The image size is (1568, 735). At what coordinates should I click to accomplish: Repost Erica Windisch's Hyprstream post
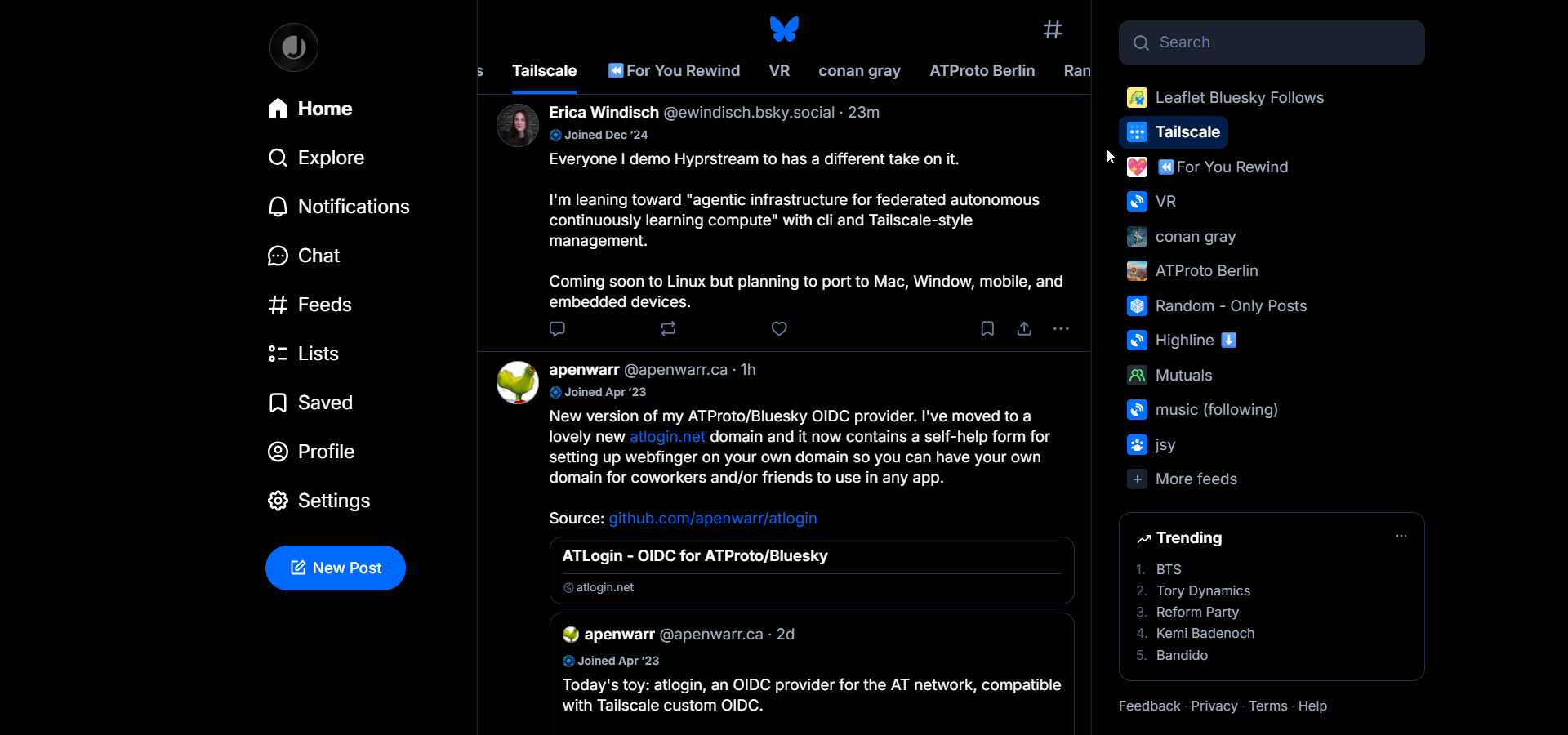click(x=668, y=328)
